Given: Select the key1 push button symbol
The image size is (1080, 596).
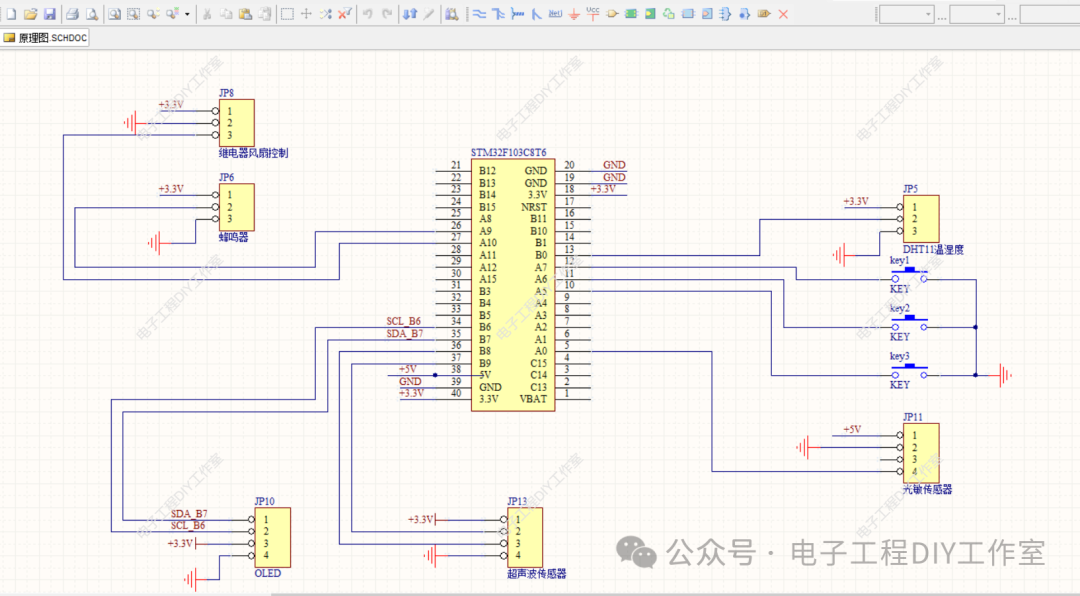Looking at the screenshot, I should coord(909,275).
